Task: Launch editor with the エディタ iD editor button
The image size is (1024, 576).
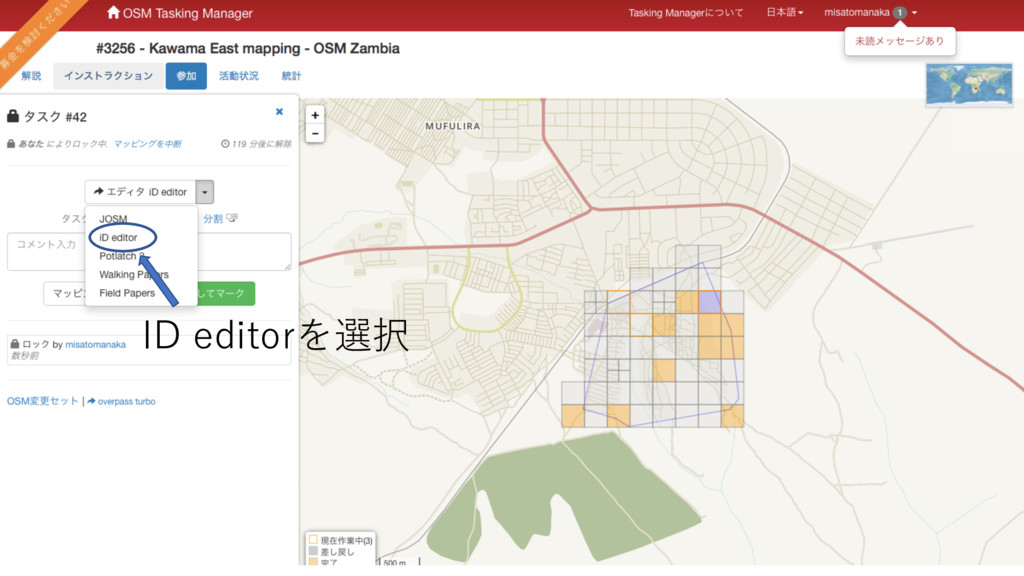Action: [x=140, y=192]
